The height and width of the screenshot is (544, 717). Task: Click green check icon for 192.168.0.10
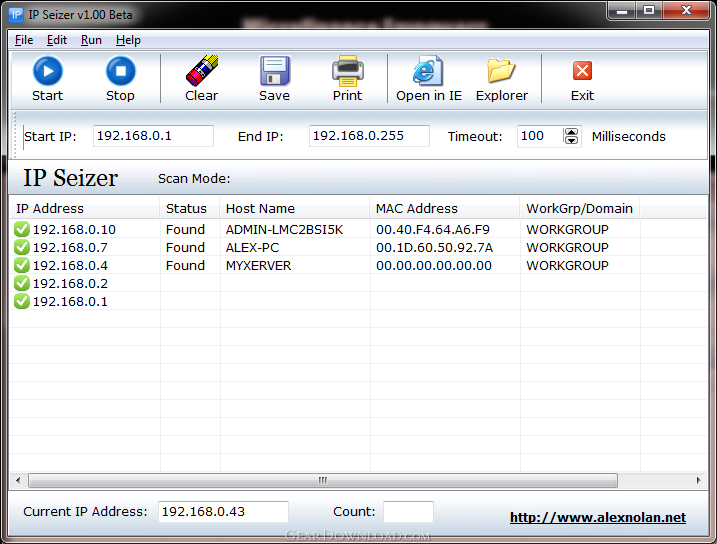(21, 229)
